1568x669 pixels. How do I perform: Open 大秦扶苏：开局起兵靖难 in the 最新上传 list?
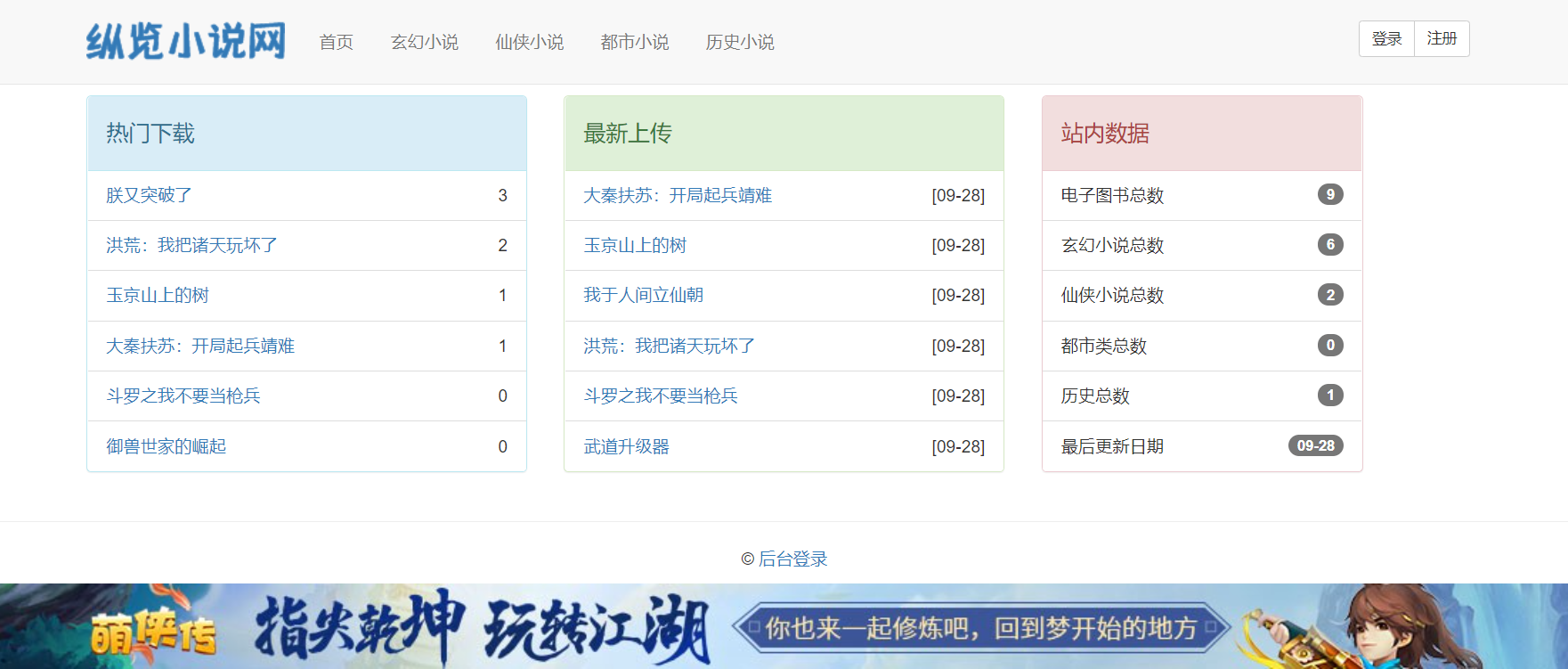[x=677, y=195]
